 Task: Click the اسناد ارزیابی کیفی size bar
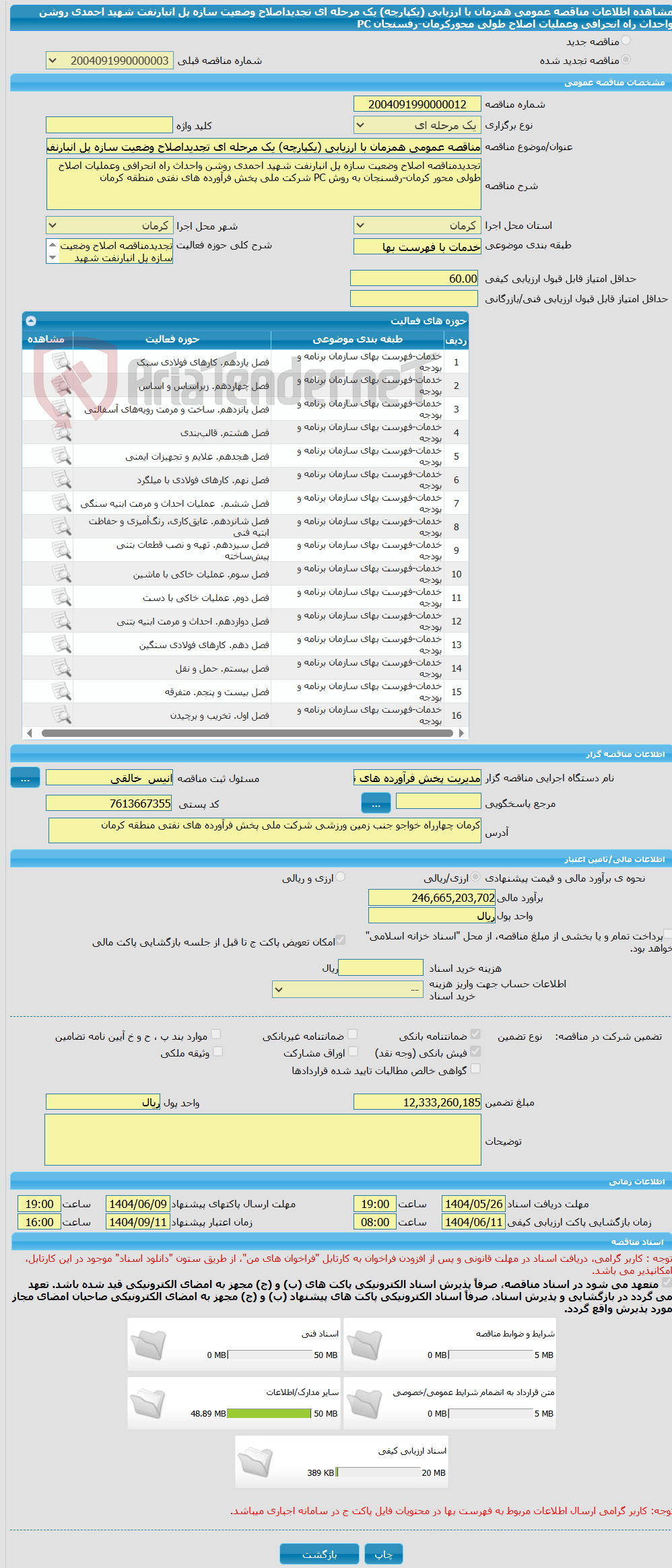(378, 1472)
